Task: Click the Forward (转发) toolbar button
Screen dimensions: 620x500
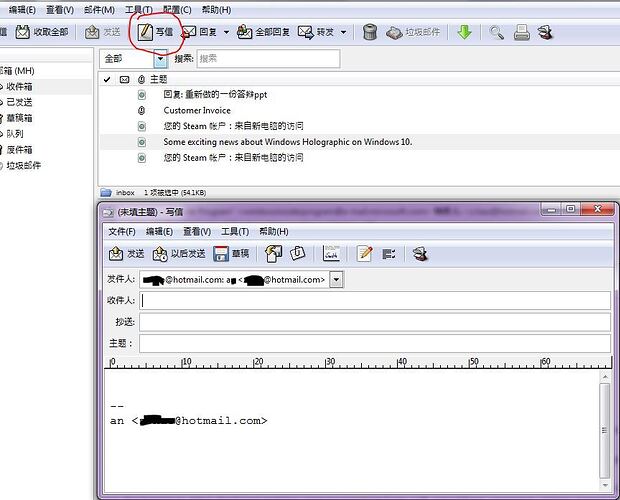Action: pos(316,32)
